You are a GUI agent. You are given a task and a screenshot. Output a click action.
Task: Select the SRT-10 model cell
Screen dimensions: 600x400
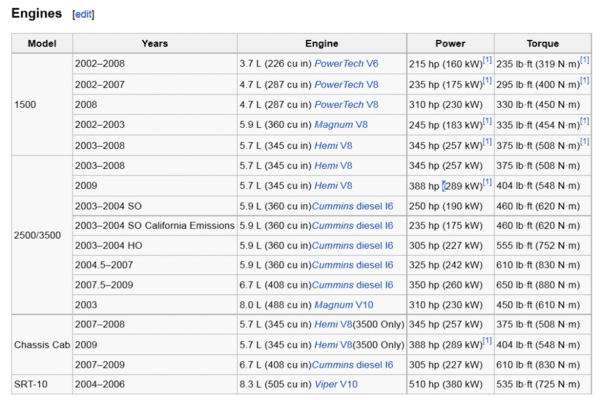pyautogui.click(x=42, y=384)
